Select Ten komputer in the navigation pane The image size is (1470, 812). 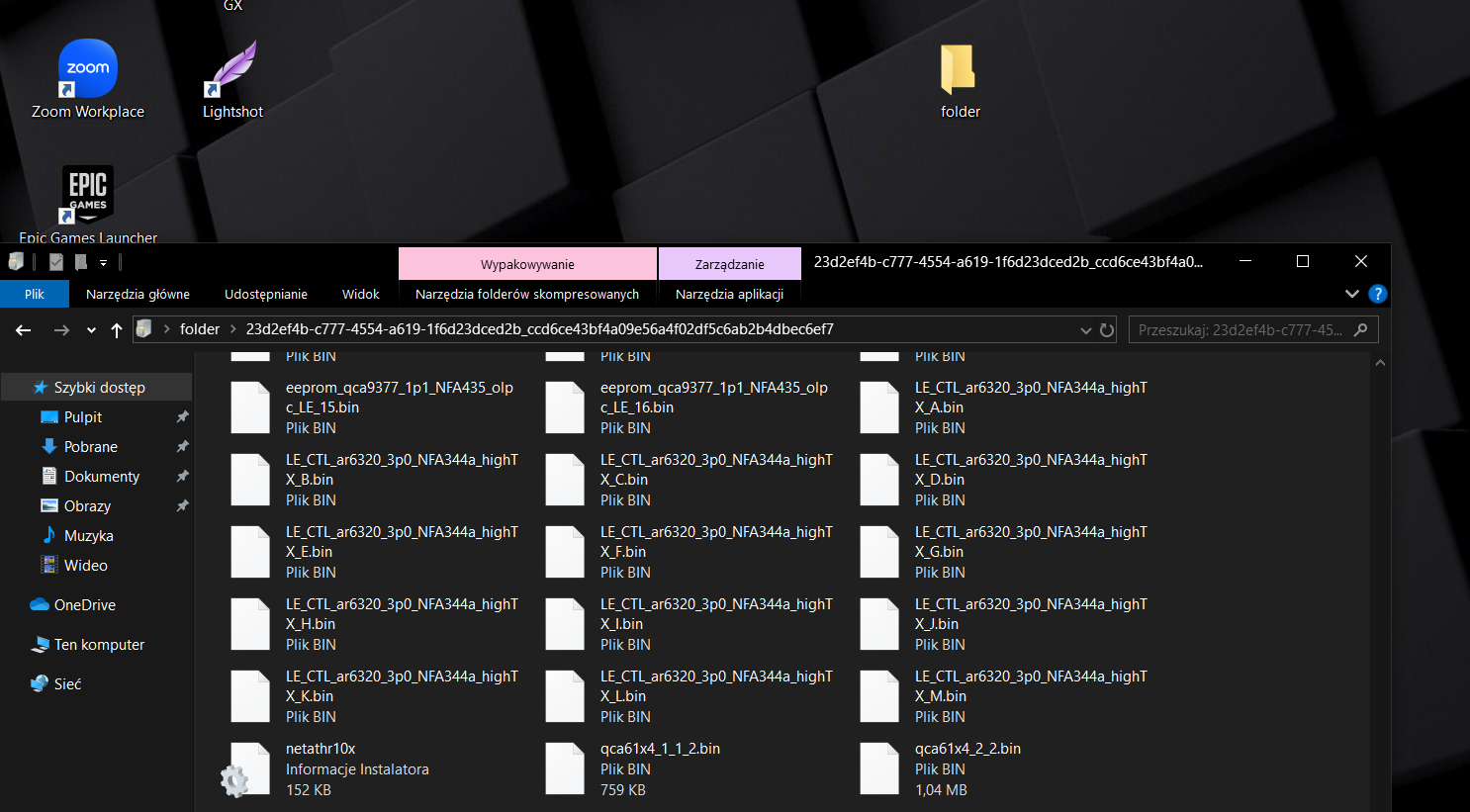pyautogui.click(x=99, y=645)
